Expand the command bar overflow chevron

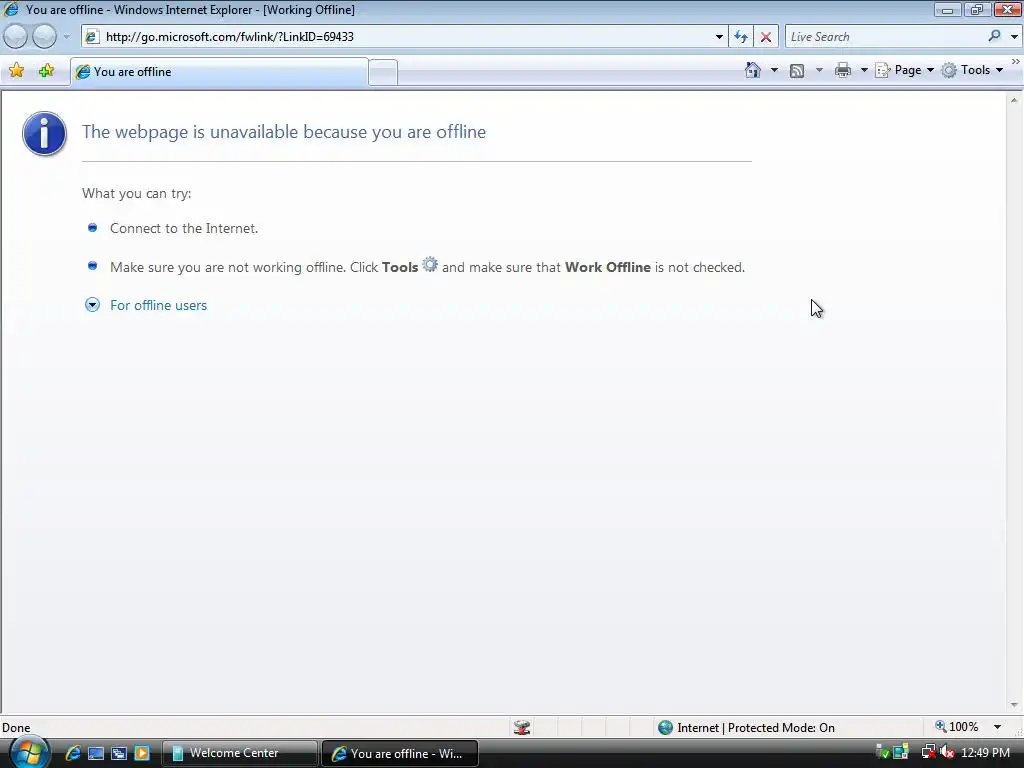(x=1016, y=61)
